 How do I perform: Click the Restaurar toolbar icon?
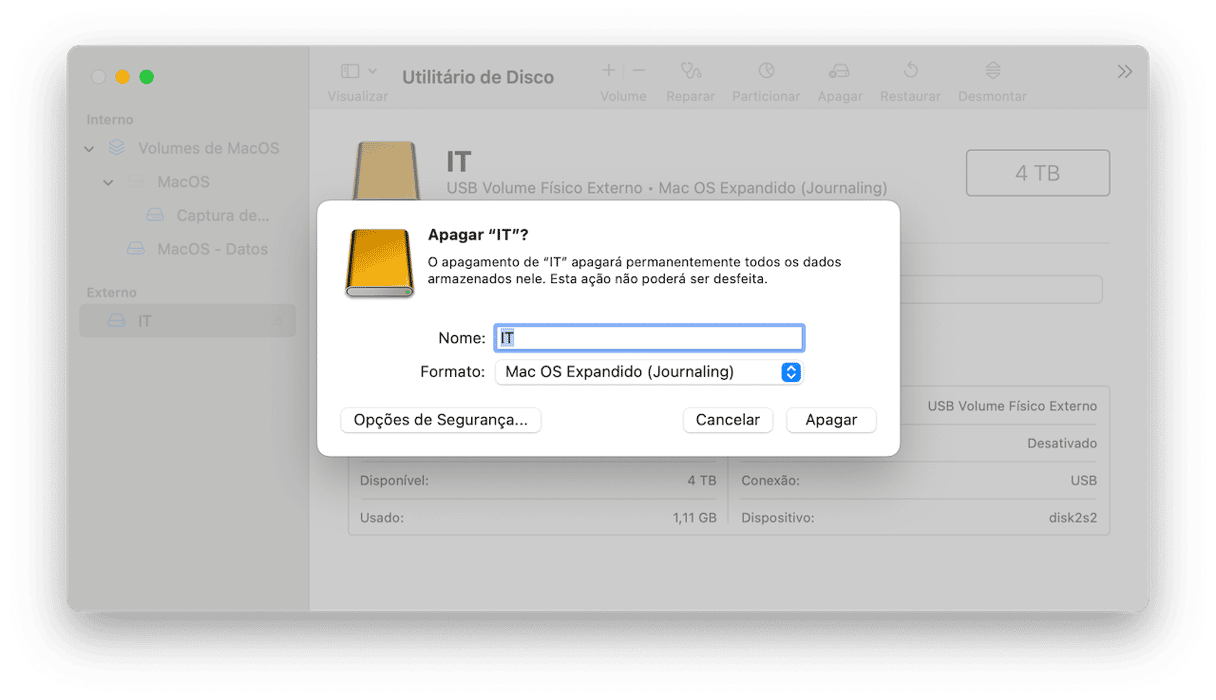[910, 72]
